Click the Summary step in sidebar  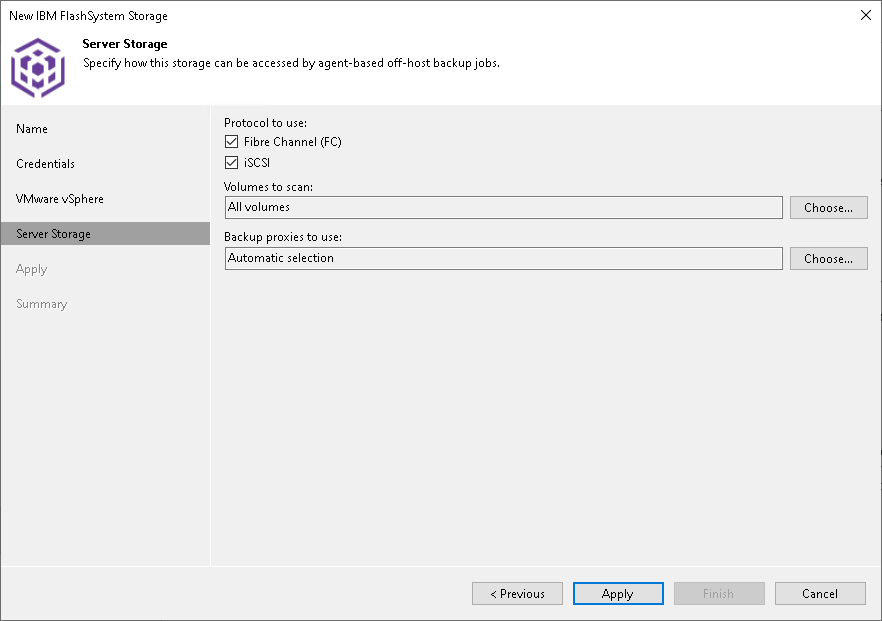coord(42,304)
